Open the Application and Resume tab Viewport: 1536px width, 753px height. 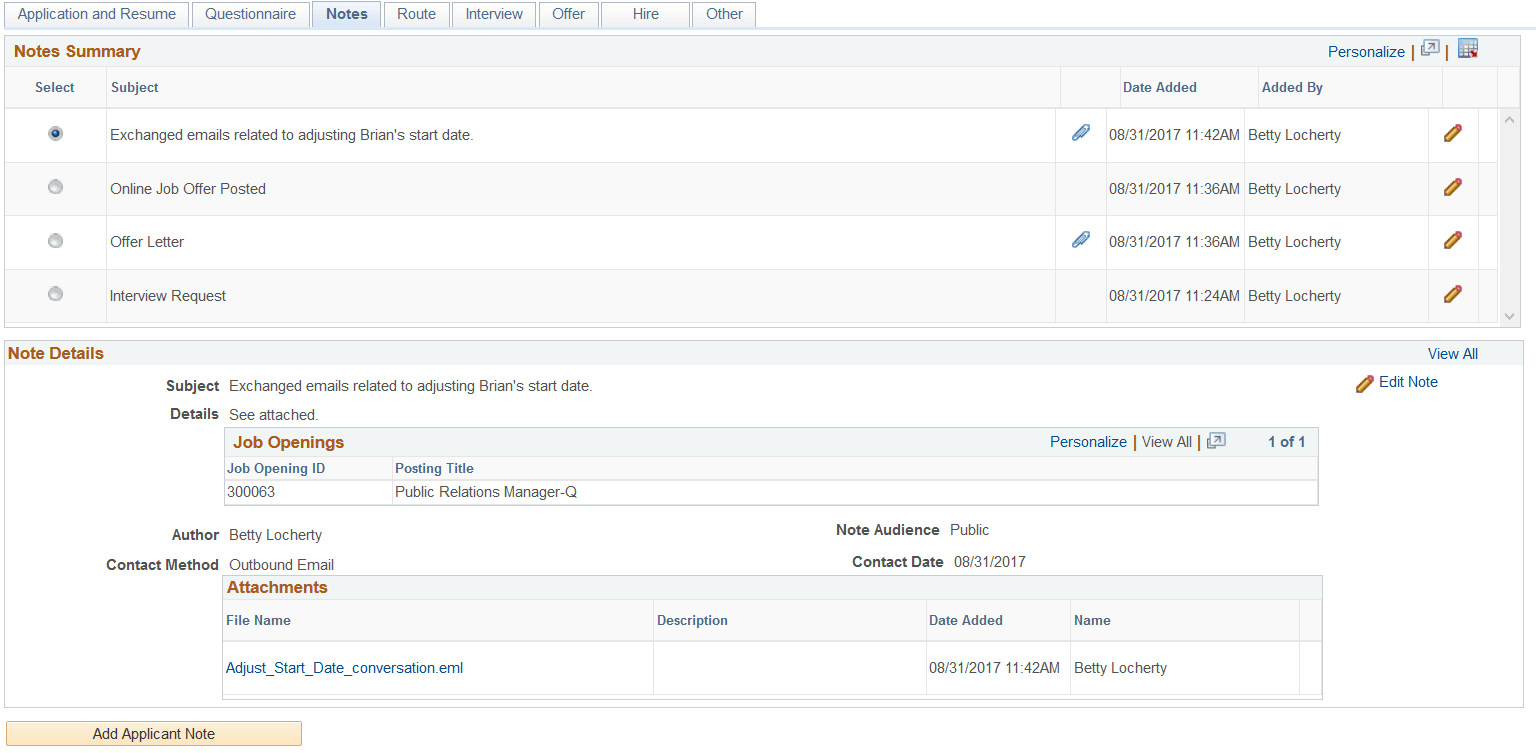pyautogui.click(x=96, y=14)
